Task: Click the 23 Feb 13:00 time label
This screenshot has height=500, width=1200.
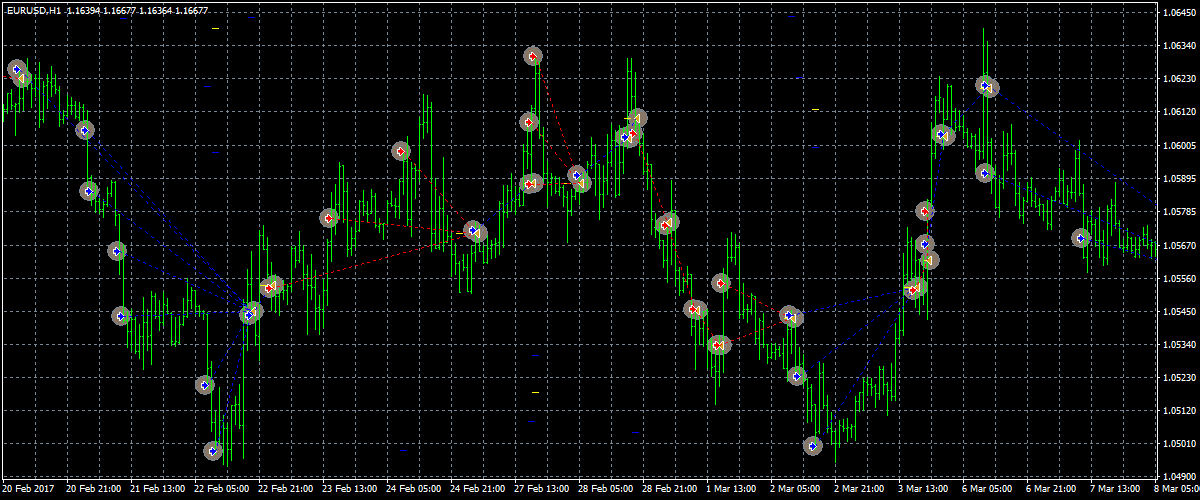Action: click(x=350, y=490)
